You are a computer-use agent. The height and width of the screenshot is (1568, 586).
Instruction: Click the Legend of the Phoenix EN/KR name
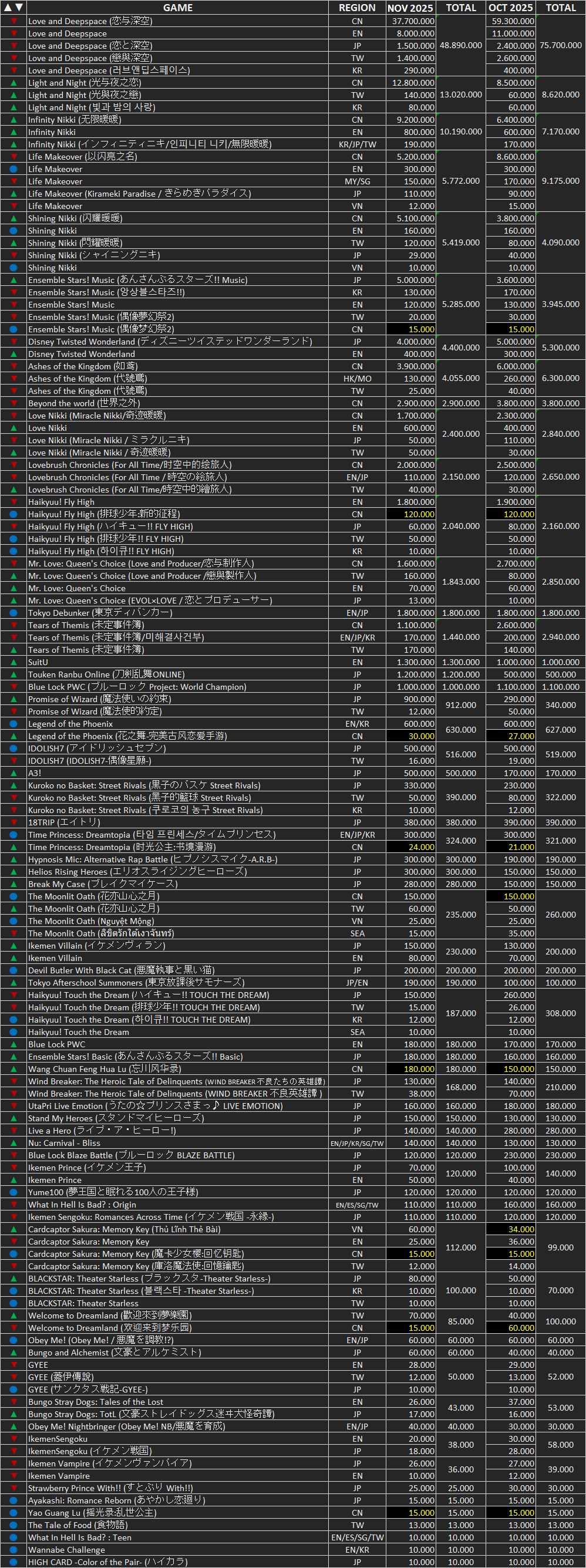click(70, 724)
